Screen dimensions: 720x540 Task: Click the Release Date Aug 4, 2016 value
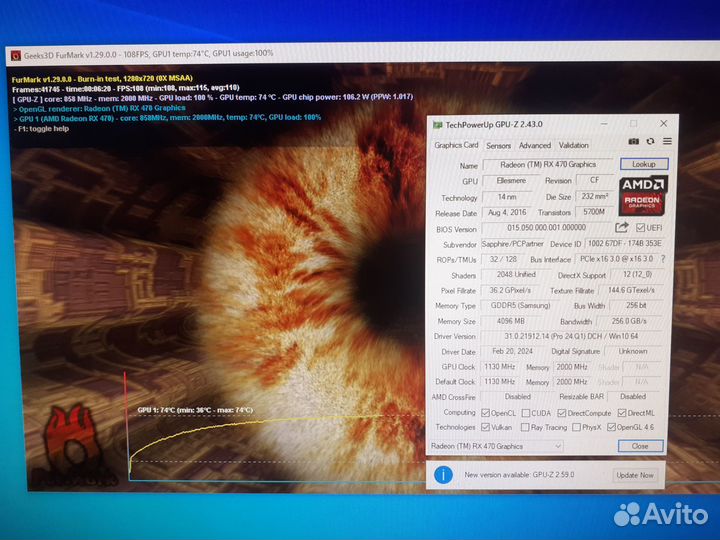point(507,213)
